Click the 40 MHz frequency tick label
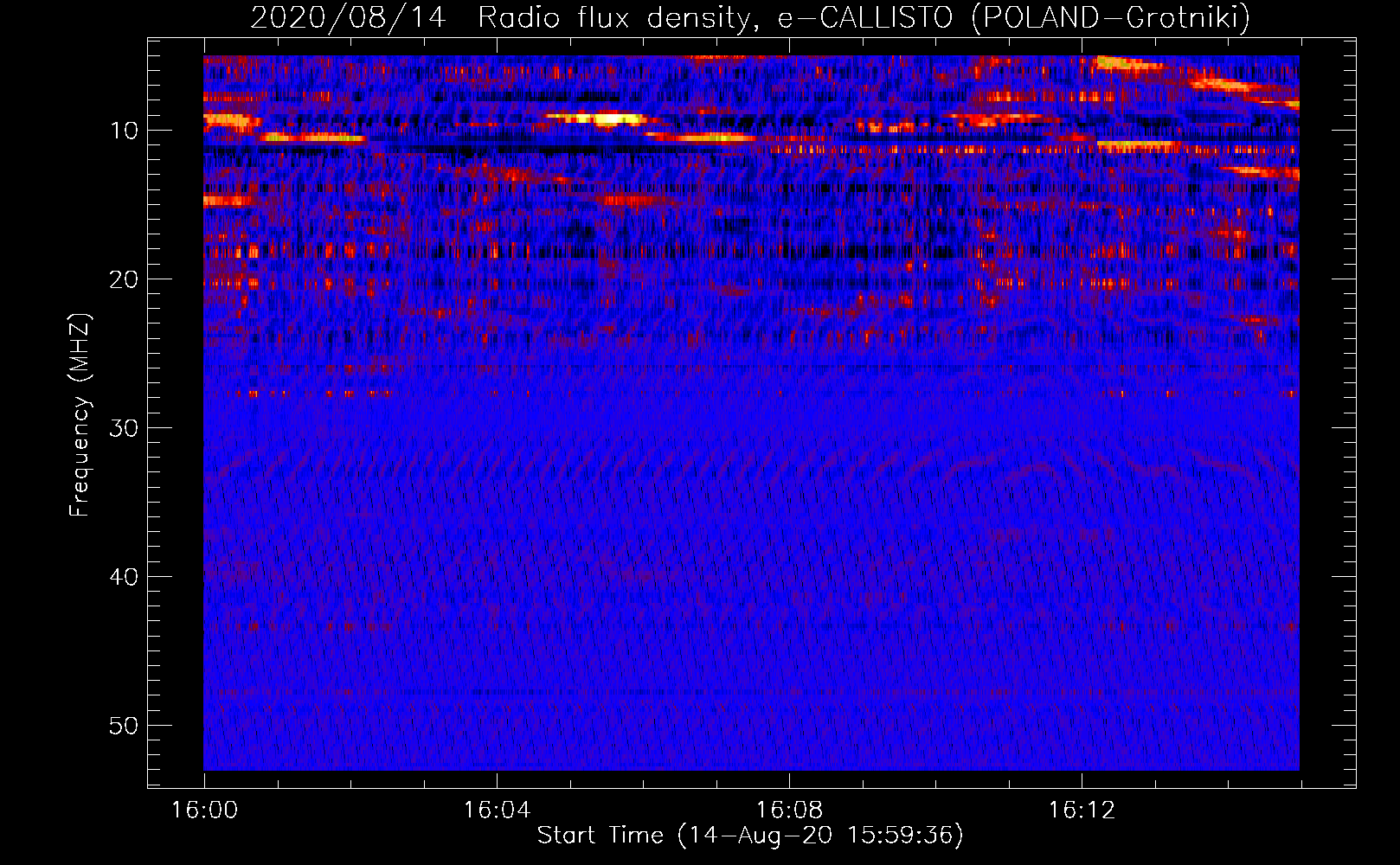The height and width of the screenshot is (865, 1400). pos(125,577)
